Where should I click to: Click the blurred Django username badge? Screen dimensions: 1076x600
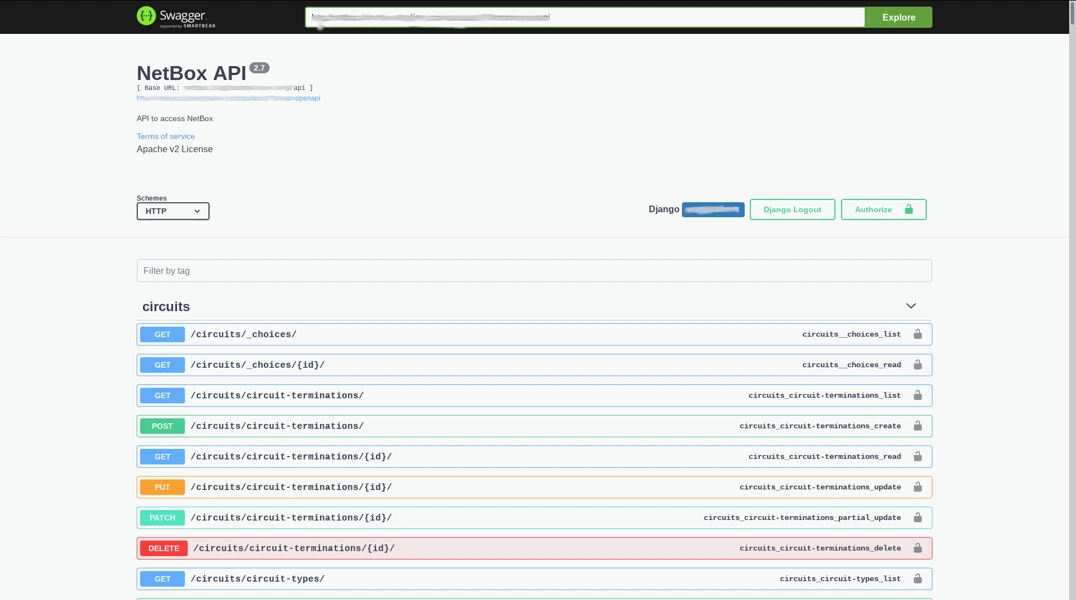713,209
